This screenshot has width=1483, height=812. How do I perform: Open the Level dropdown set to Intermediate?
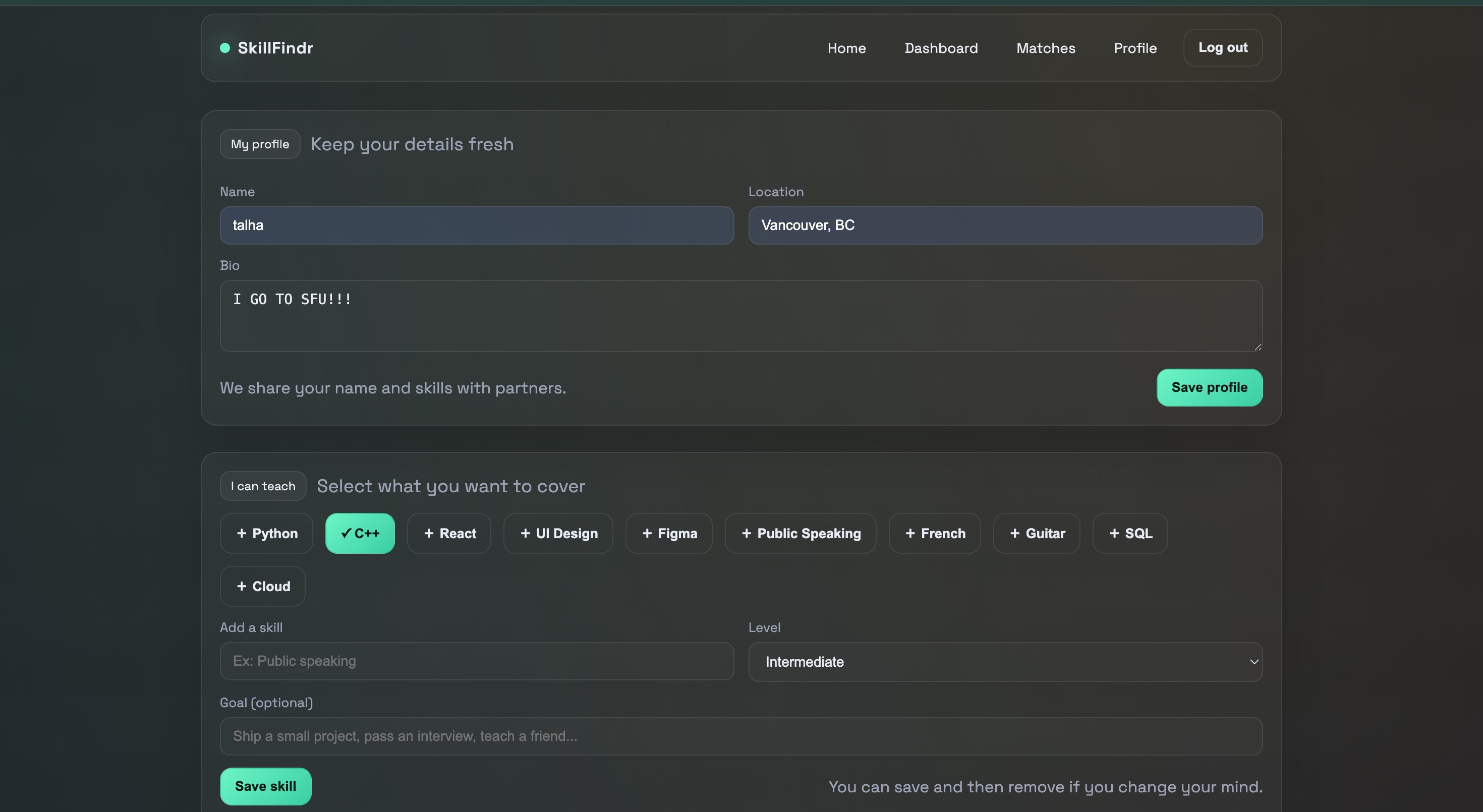click(x=1005, y=662)
